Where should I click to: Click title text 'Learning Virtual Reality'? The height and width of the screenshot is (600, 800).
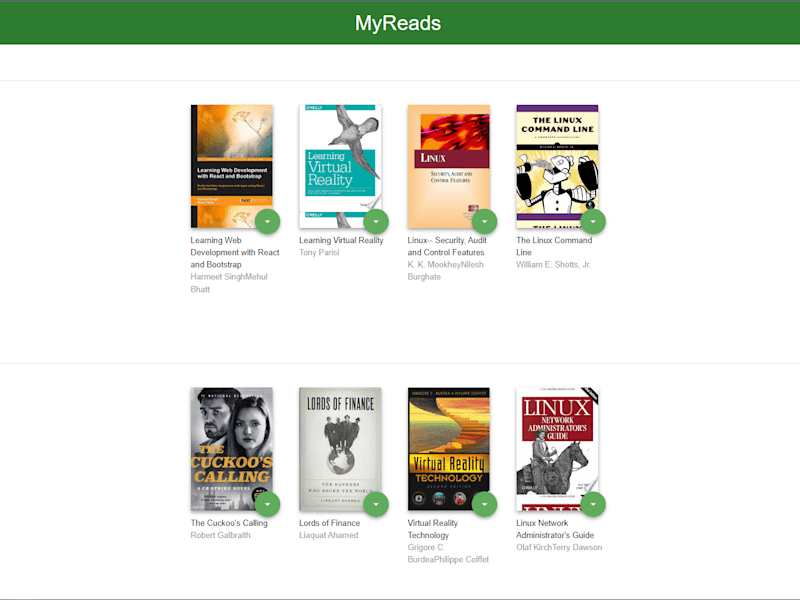(x=341, y=240)
